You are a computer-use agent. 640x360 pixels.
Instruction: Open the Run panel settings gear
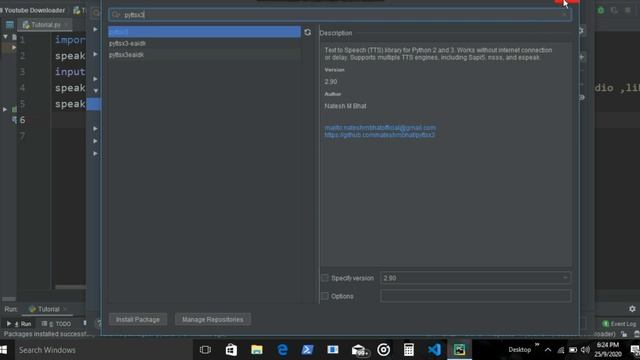coord(632,309)
